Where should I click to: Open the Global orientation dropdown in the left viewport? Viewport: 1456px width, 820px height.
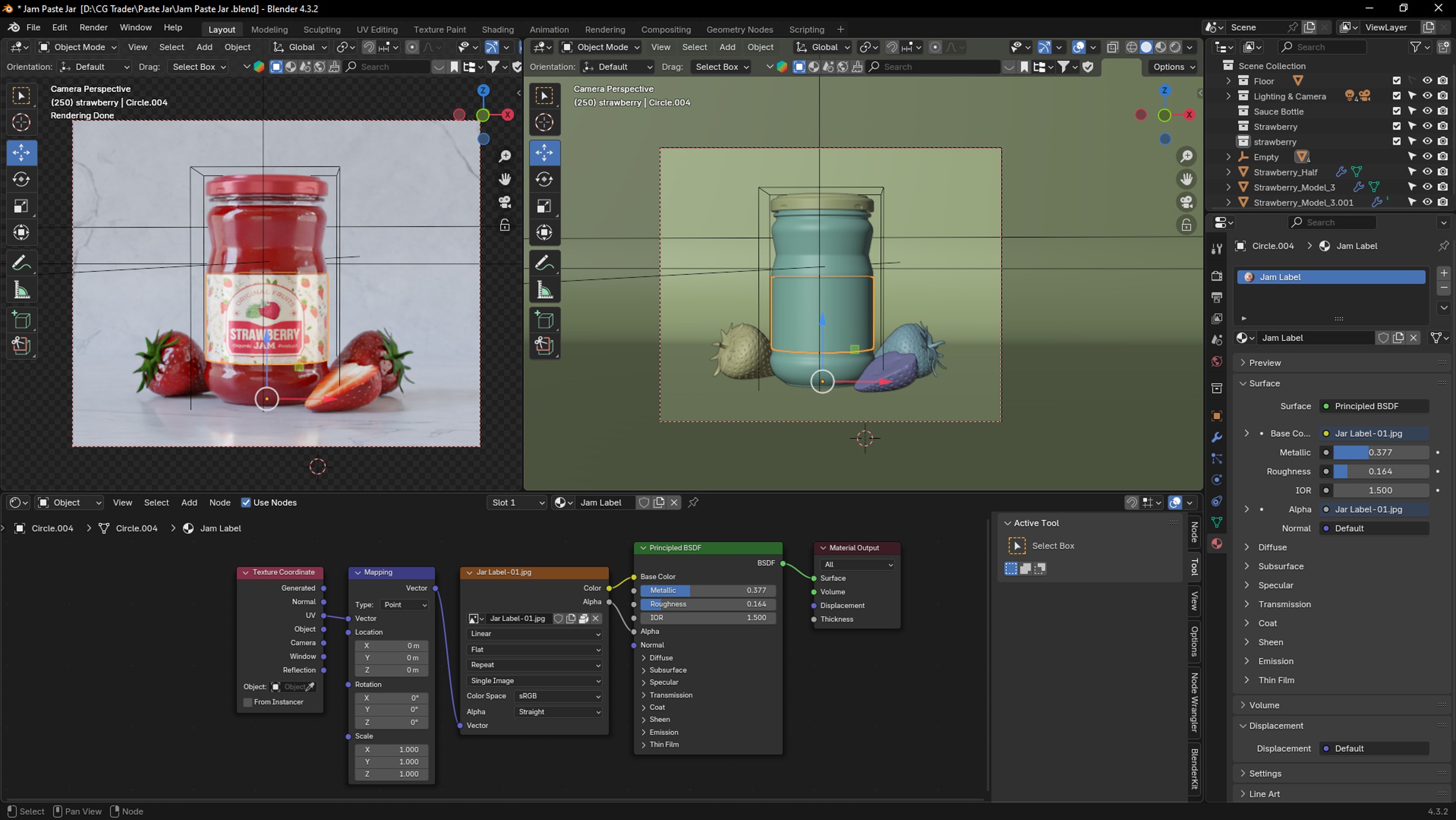point(301,47)
